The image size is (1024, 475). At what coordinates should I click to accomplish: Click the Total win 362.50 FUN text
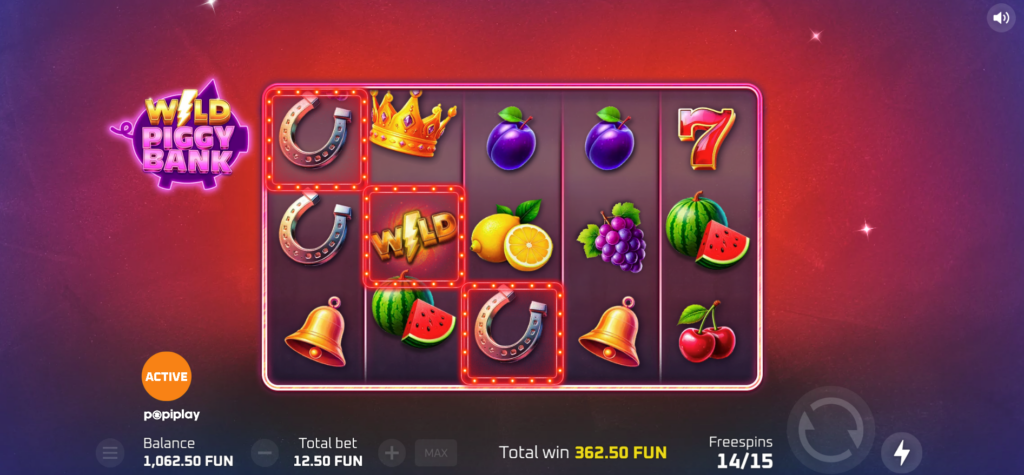tap(583, 452)
